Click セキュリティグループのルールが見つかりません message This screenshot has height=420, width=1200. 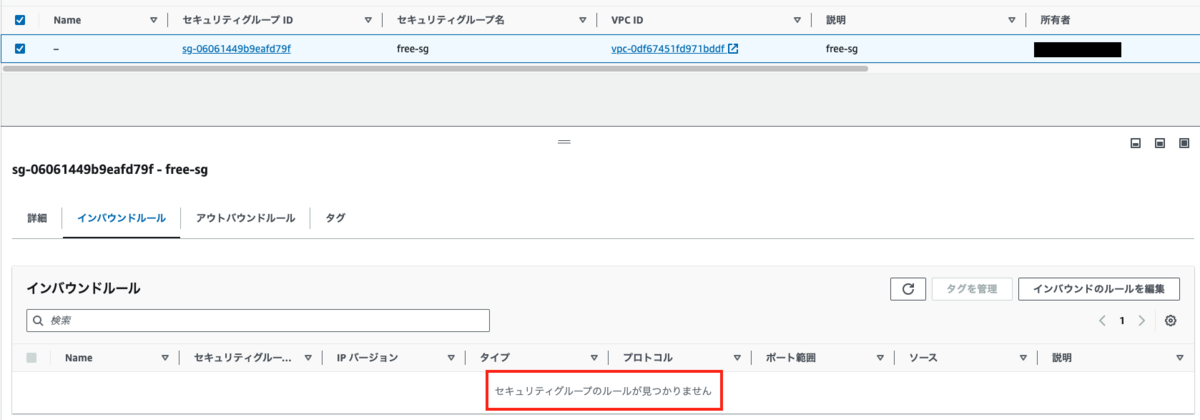pos(603,391)
